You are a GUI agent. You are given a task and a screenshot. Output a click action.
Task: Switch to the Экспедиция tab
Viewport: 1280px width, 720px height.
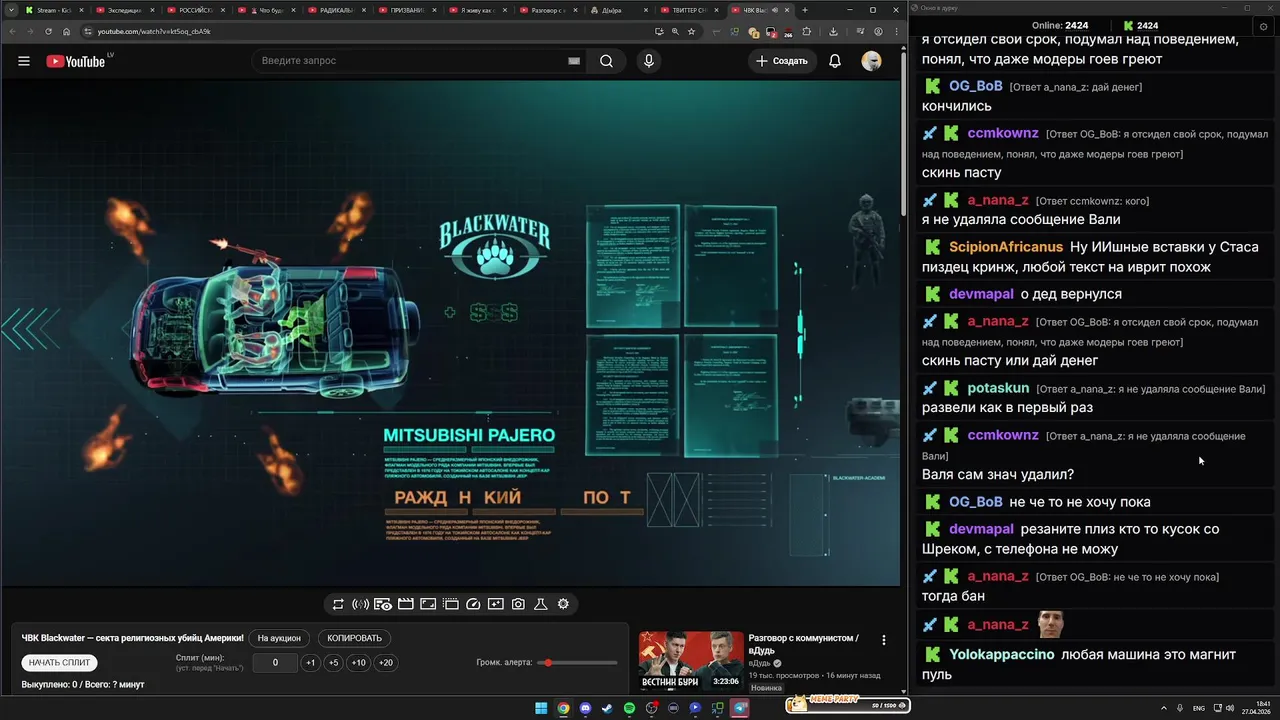pos(123,10)
